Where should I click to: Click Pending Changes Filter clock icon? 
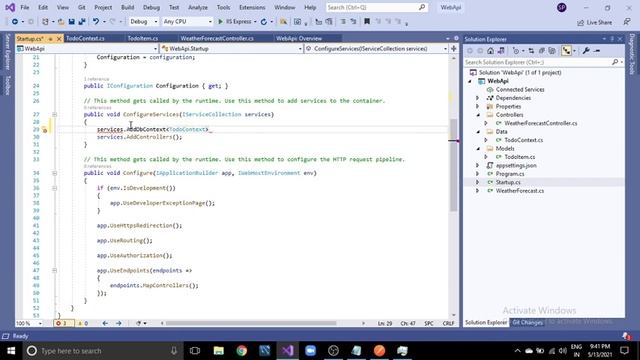(x=516, y=51)
